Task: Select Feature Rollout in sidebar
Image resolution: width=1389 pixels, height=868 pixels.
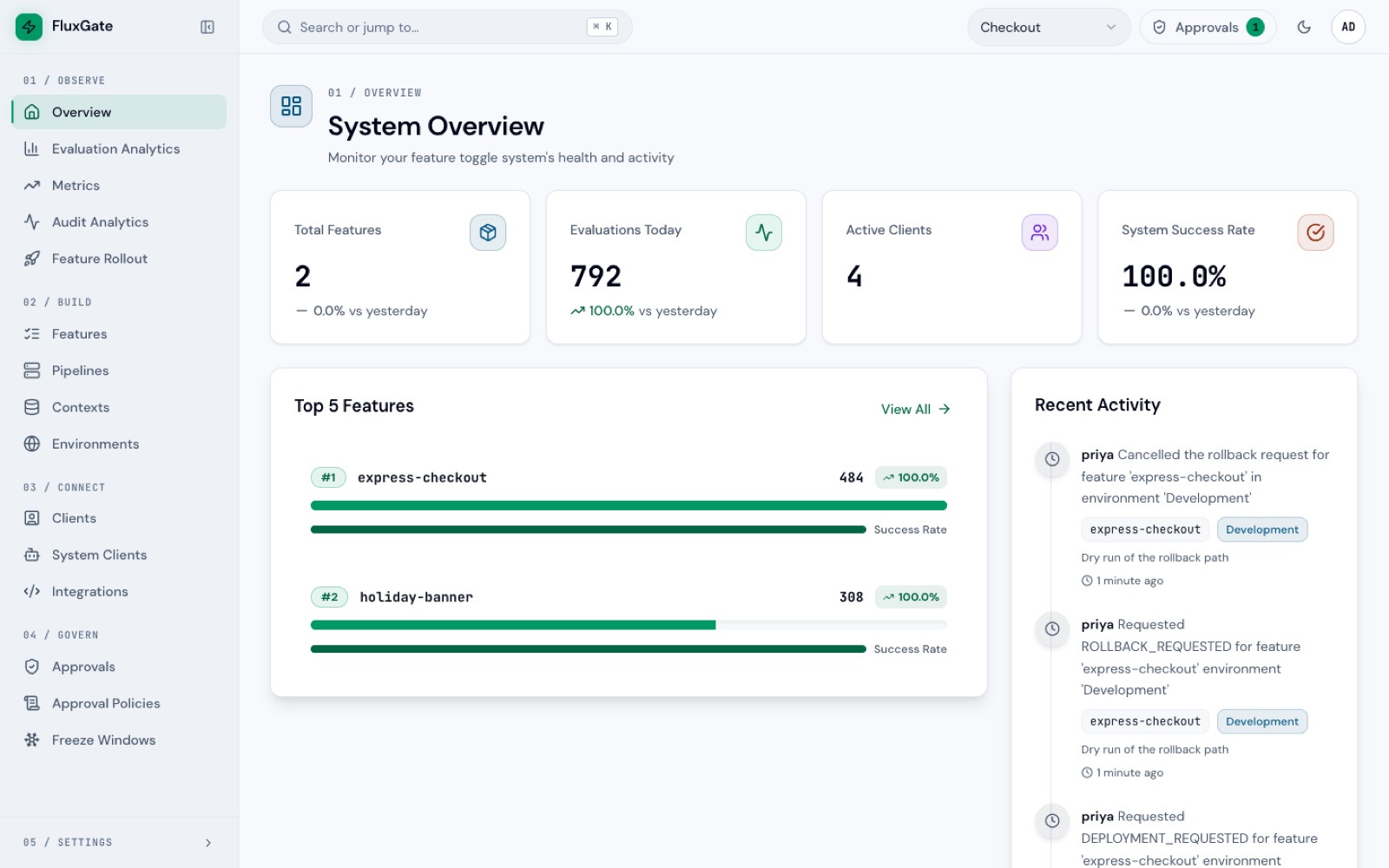Action: click(119, 259)
